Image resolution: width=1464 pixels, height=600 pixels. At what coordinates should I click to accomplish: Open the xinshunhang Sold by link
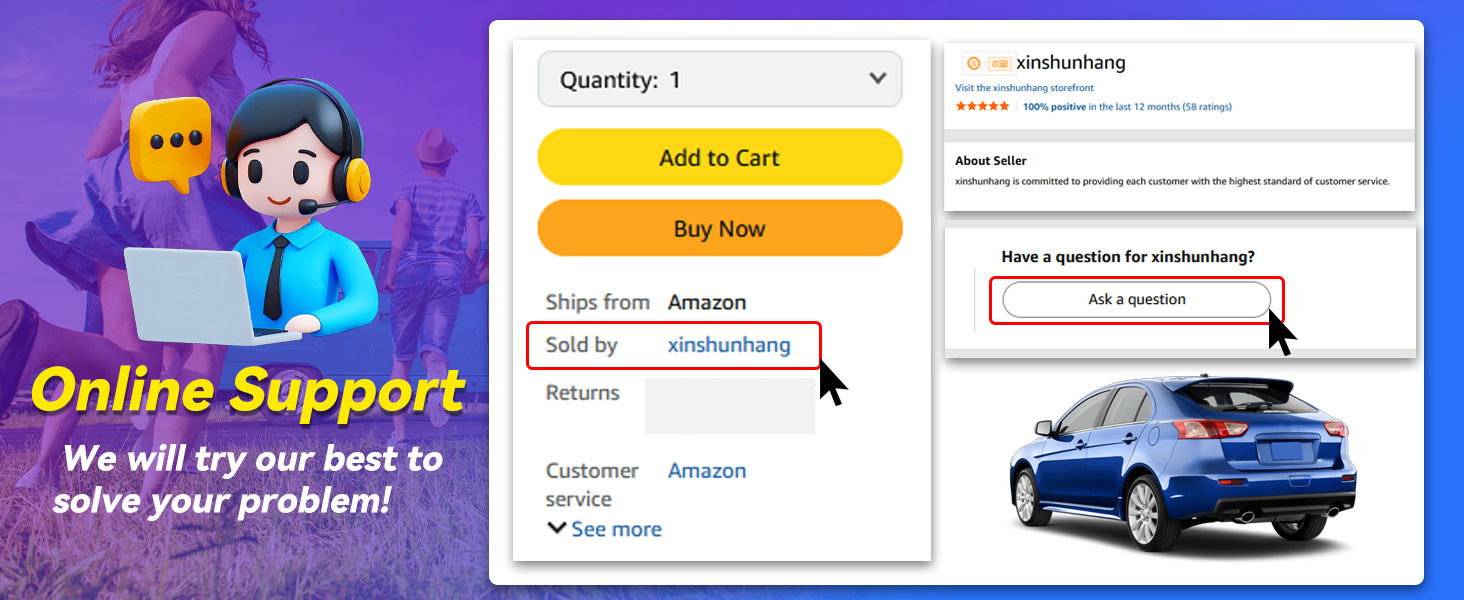tap(728, 345)
